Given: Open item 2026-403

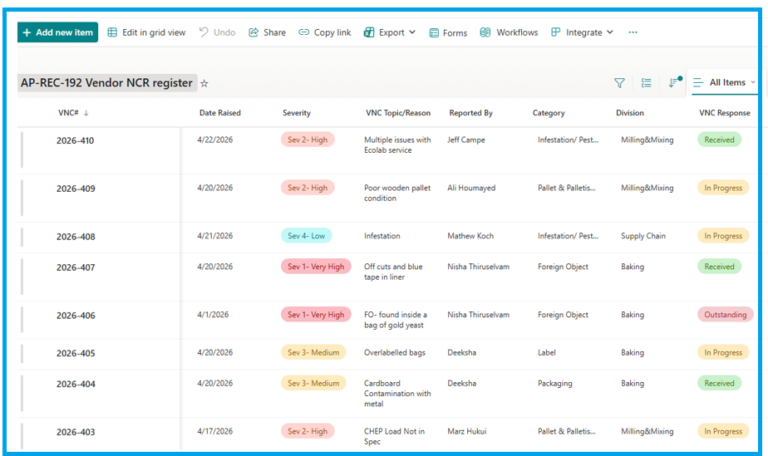Looking at the screenshot, I should 75,432.
